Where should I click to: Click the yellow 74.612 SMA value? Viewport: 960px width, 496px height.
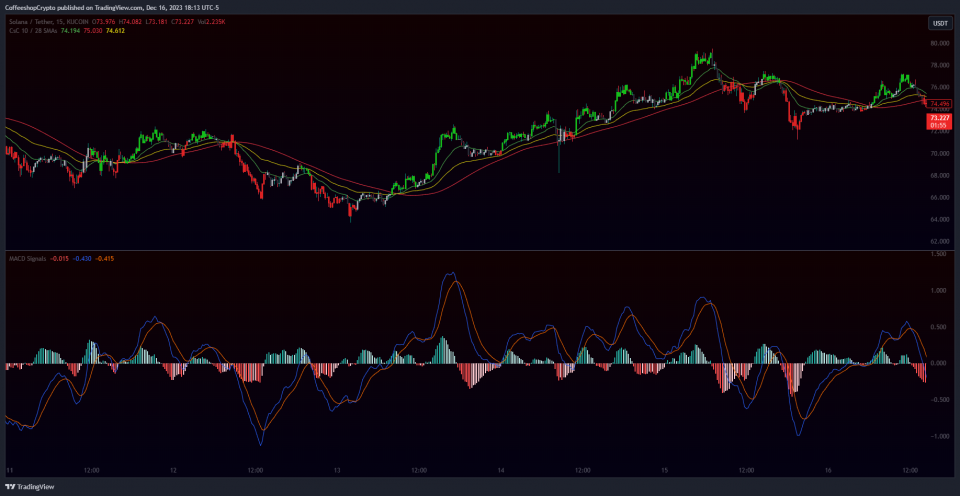pyautogui.click(x=114, y=30)
